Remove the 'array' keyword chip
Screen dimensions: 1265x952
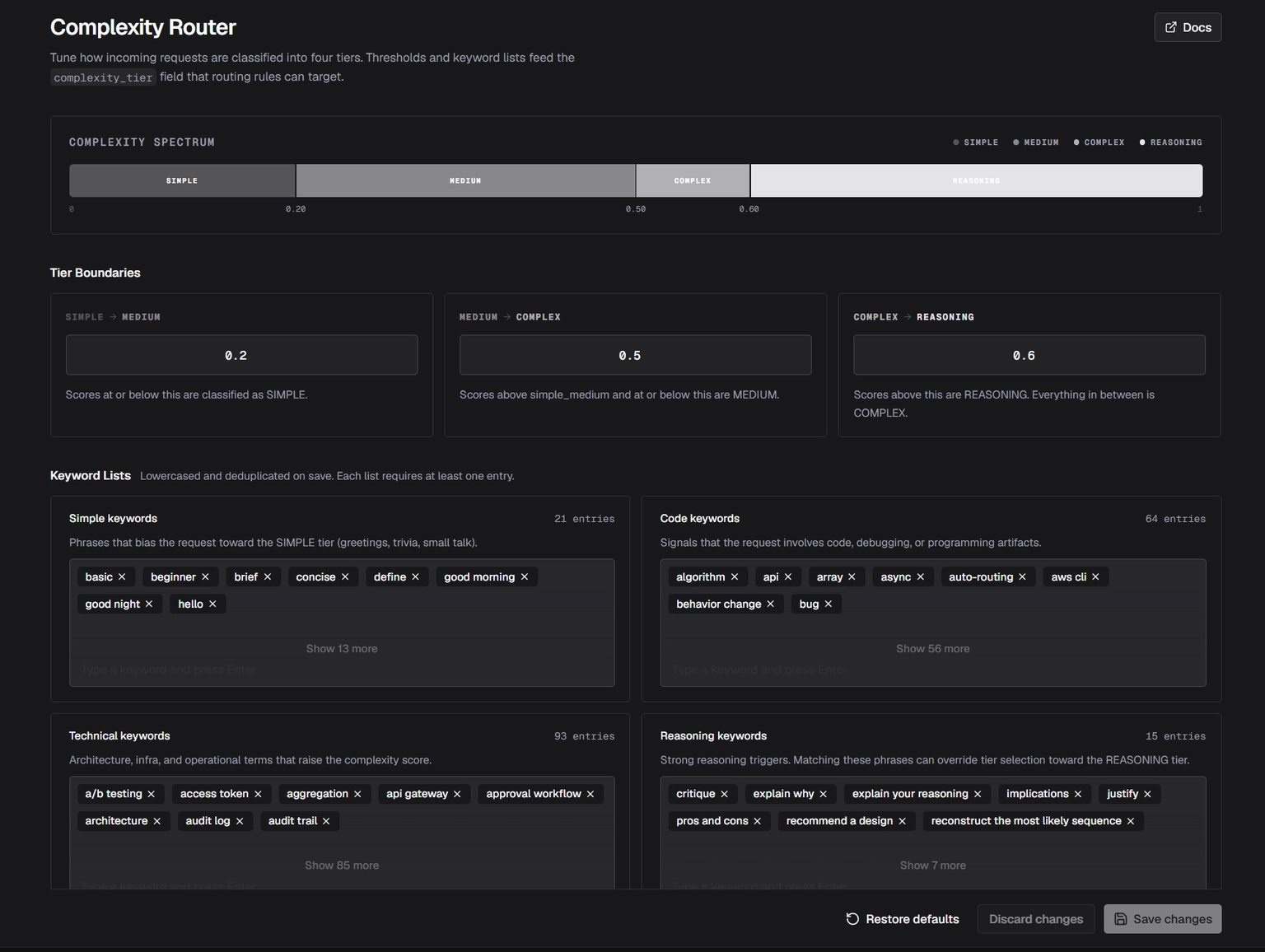[852, 577]
